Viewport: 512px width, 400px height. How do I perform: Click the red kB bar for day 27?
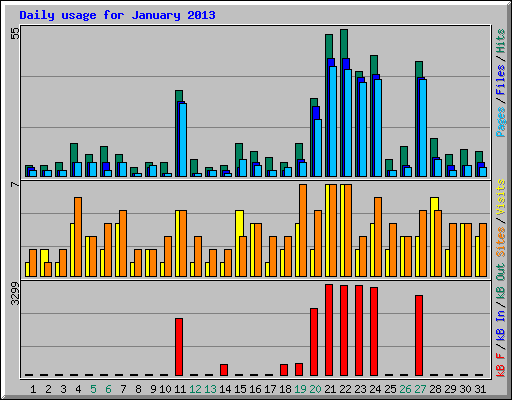point(419,335)
